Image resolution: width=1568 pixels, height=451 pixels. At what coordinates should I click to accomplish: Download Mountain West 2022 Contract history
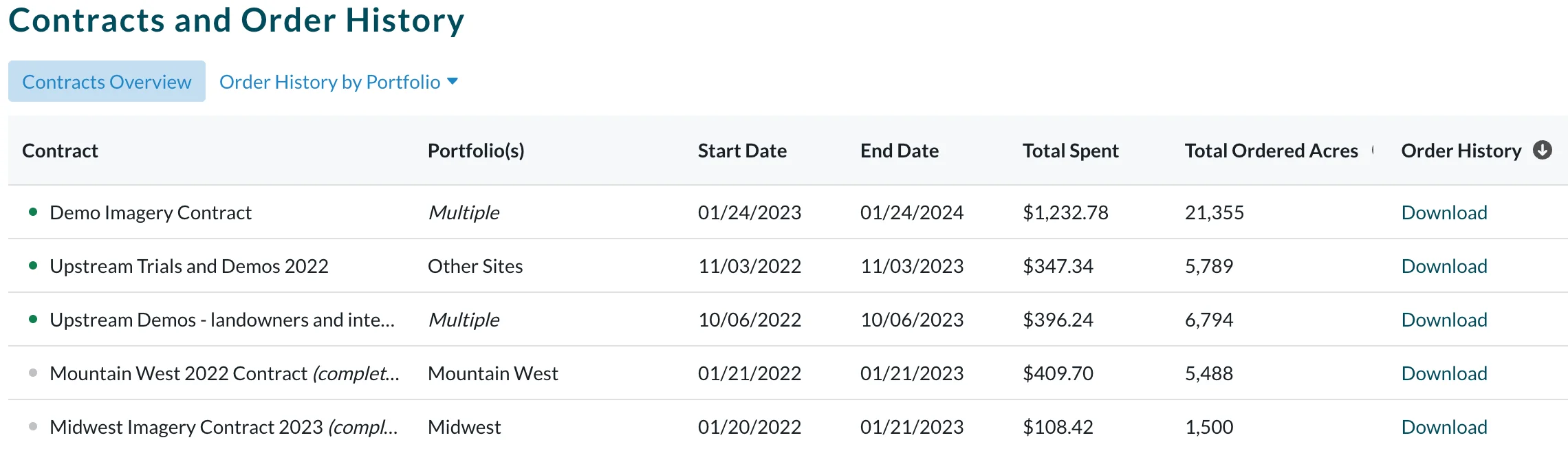(1444, 373)
